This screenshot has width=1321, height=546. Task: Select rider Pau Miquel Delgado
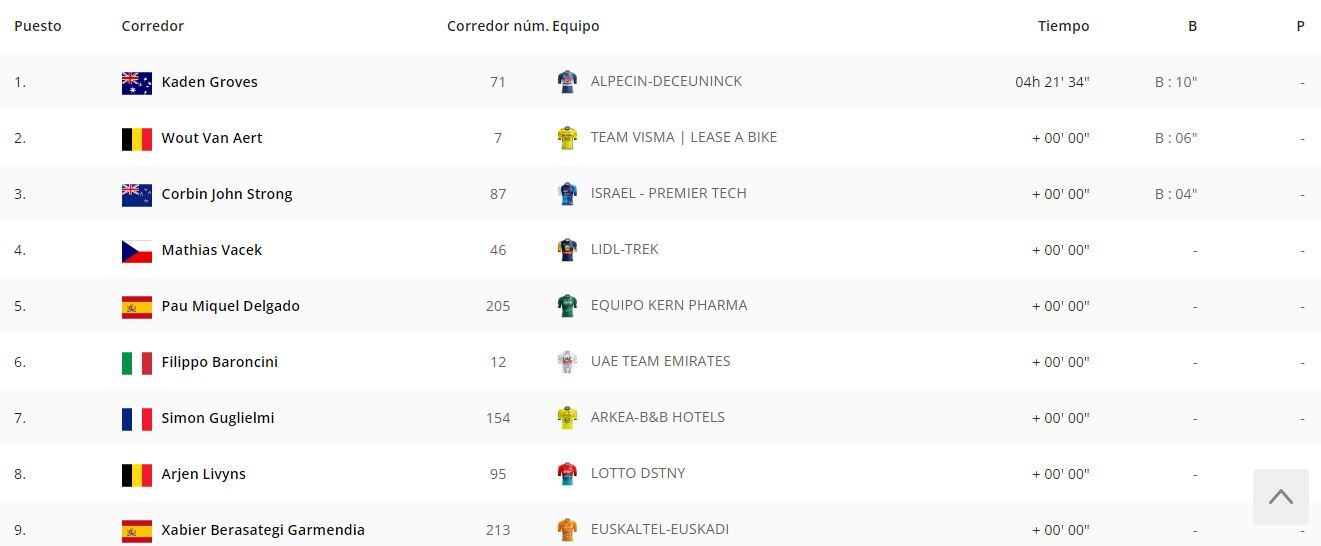(x=230, y=306)
